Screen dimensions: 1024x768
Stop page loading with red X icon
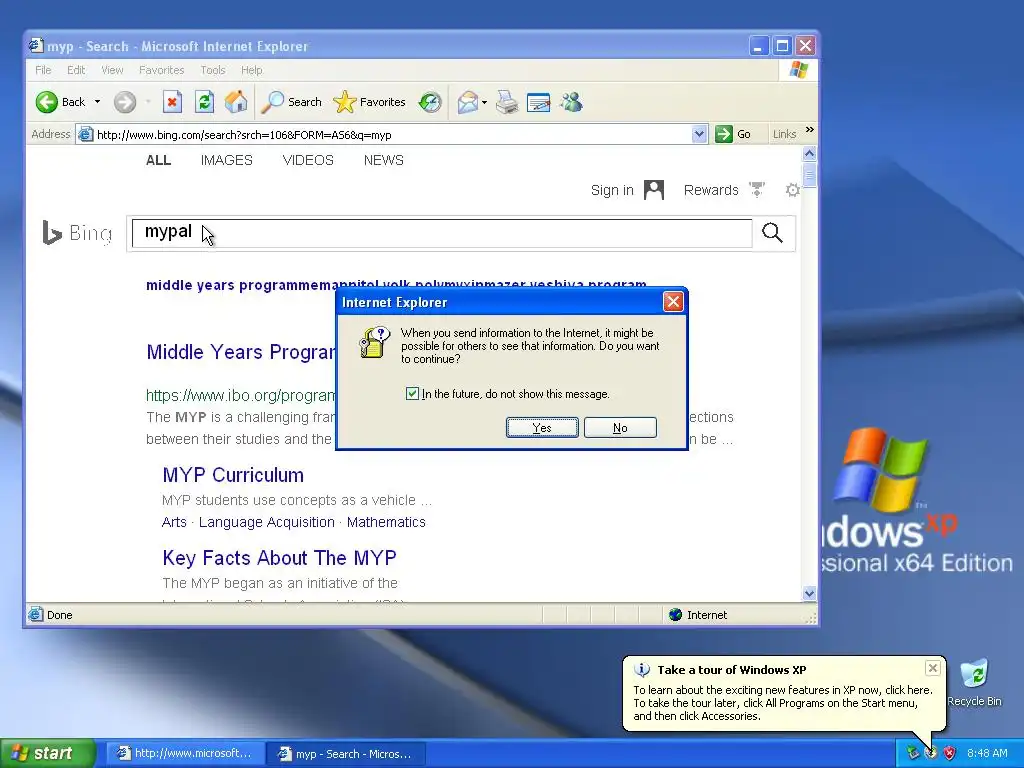tap(172, 102)
